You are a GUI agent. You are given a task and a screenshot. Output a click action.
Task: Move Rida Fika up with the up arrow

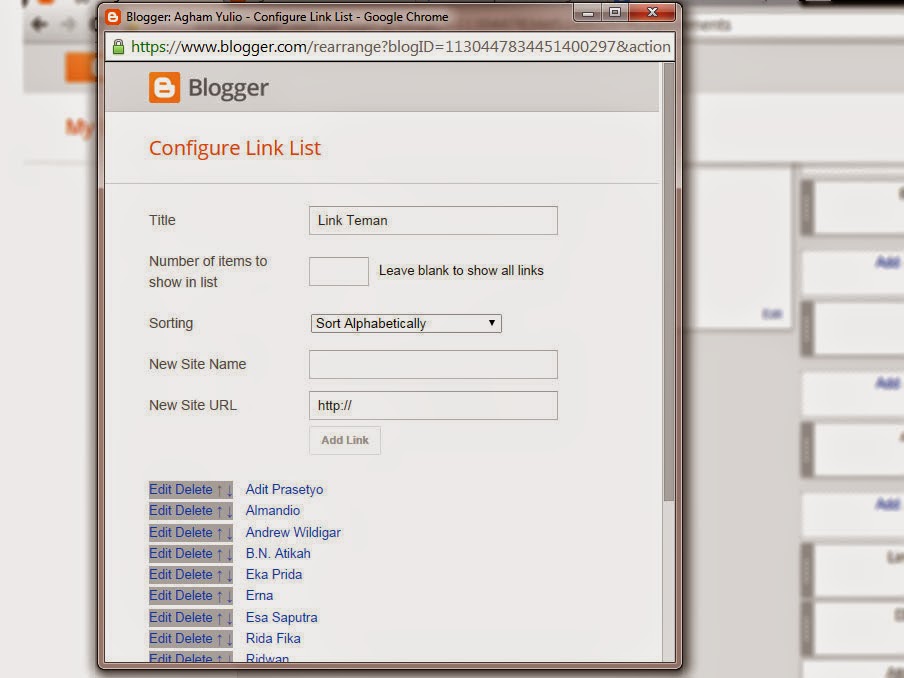coord(219,639)
